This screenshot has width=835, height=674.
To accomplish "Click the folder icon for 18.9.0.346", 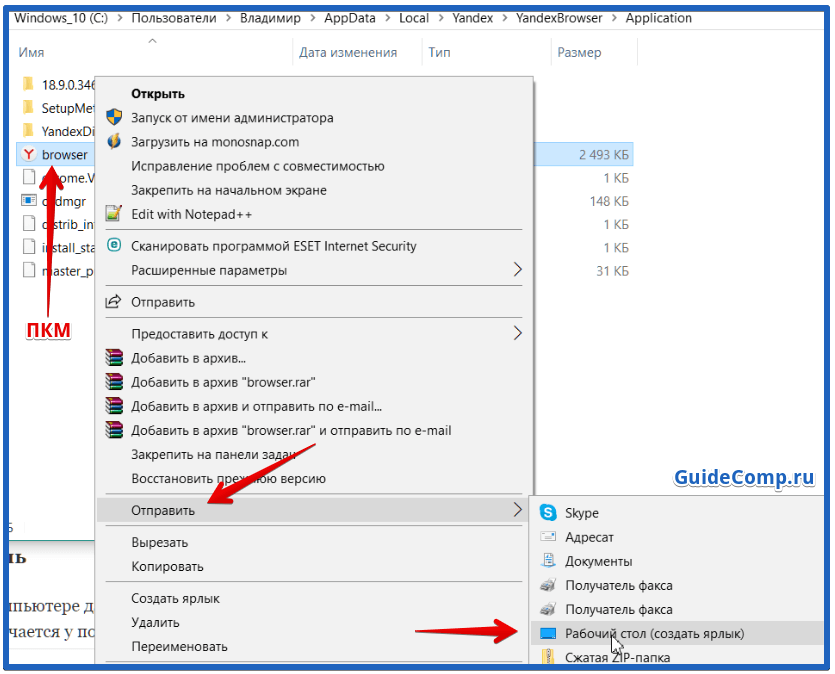I will (28, 84).
